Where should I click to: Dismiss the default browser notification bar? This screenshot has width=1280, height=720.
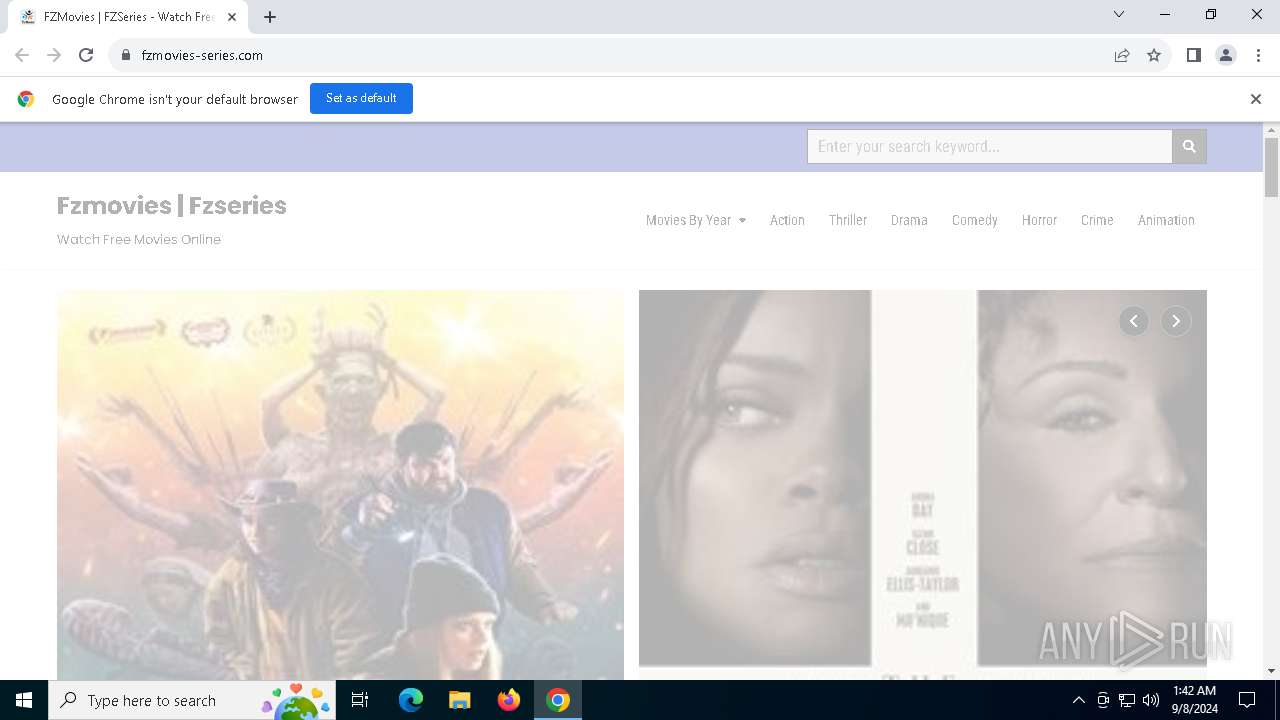[1255, 99]
